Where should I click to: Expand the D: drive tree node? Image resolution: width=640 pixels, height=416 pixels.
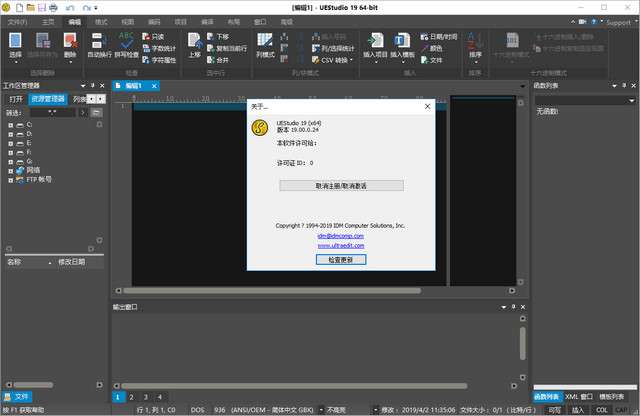tap(11, 134)
